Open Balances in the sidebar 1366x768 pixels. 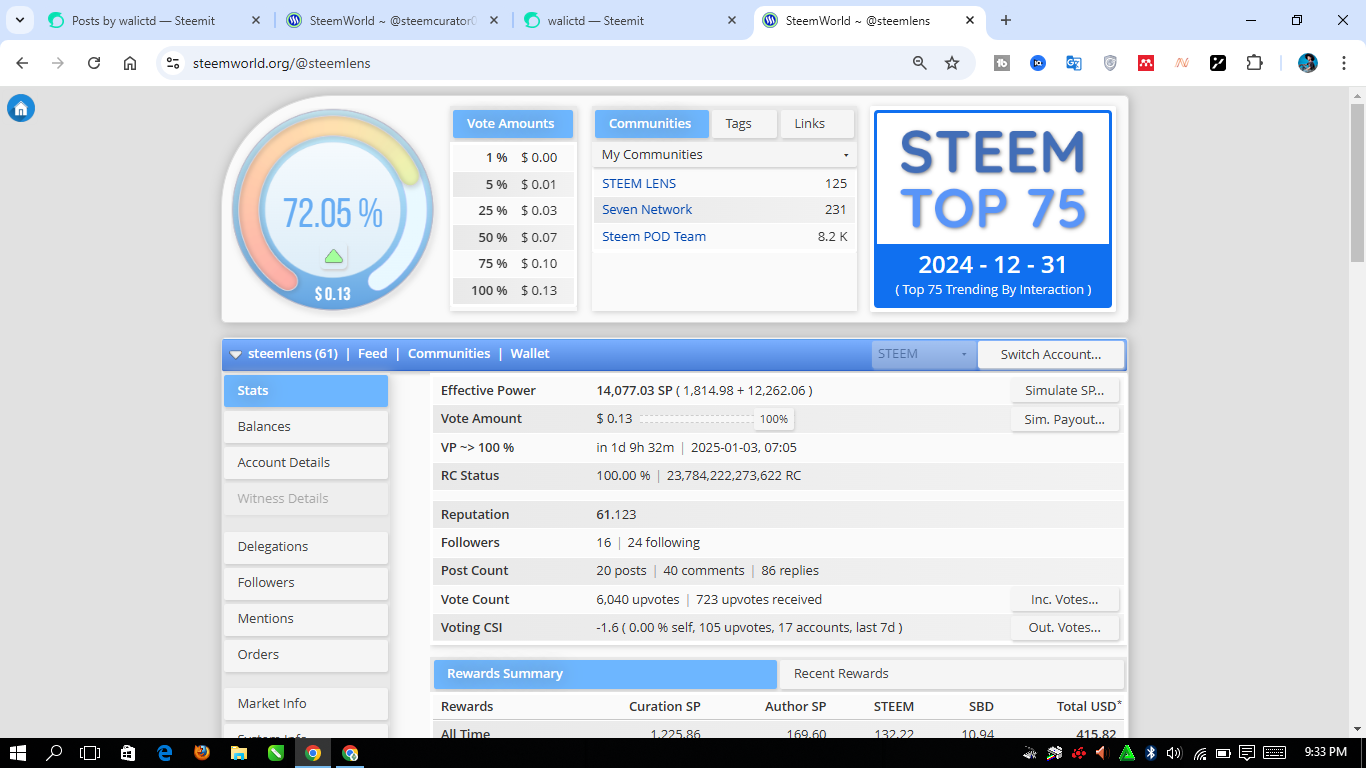click(306, 427)
